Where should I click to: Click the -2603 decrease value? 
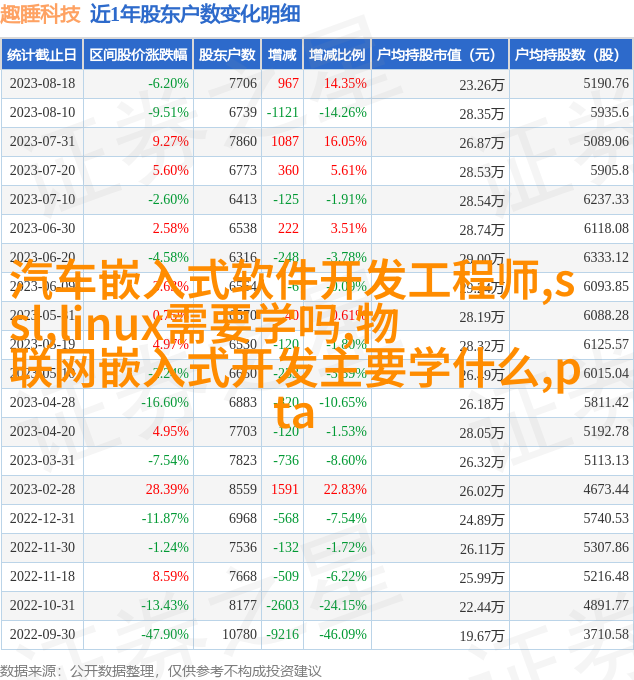click(282, 606)
